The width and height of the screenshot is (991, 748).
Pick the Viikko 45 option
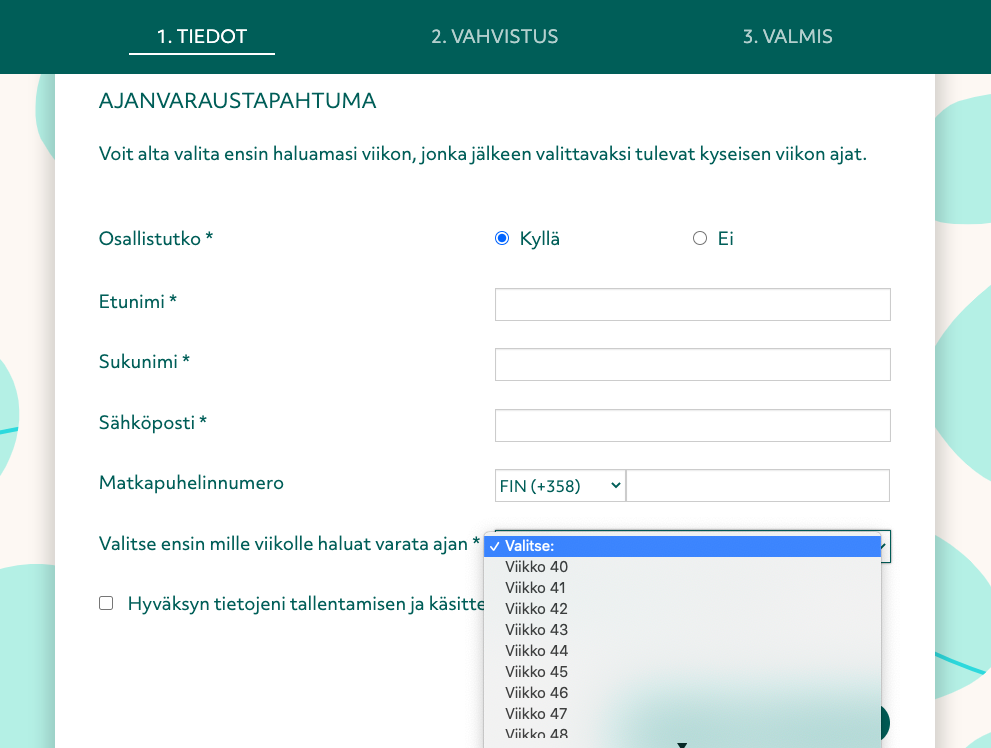coord(536,672)
